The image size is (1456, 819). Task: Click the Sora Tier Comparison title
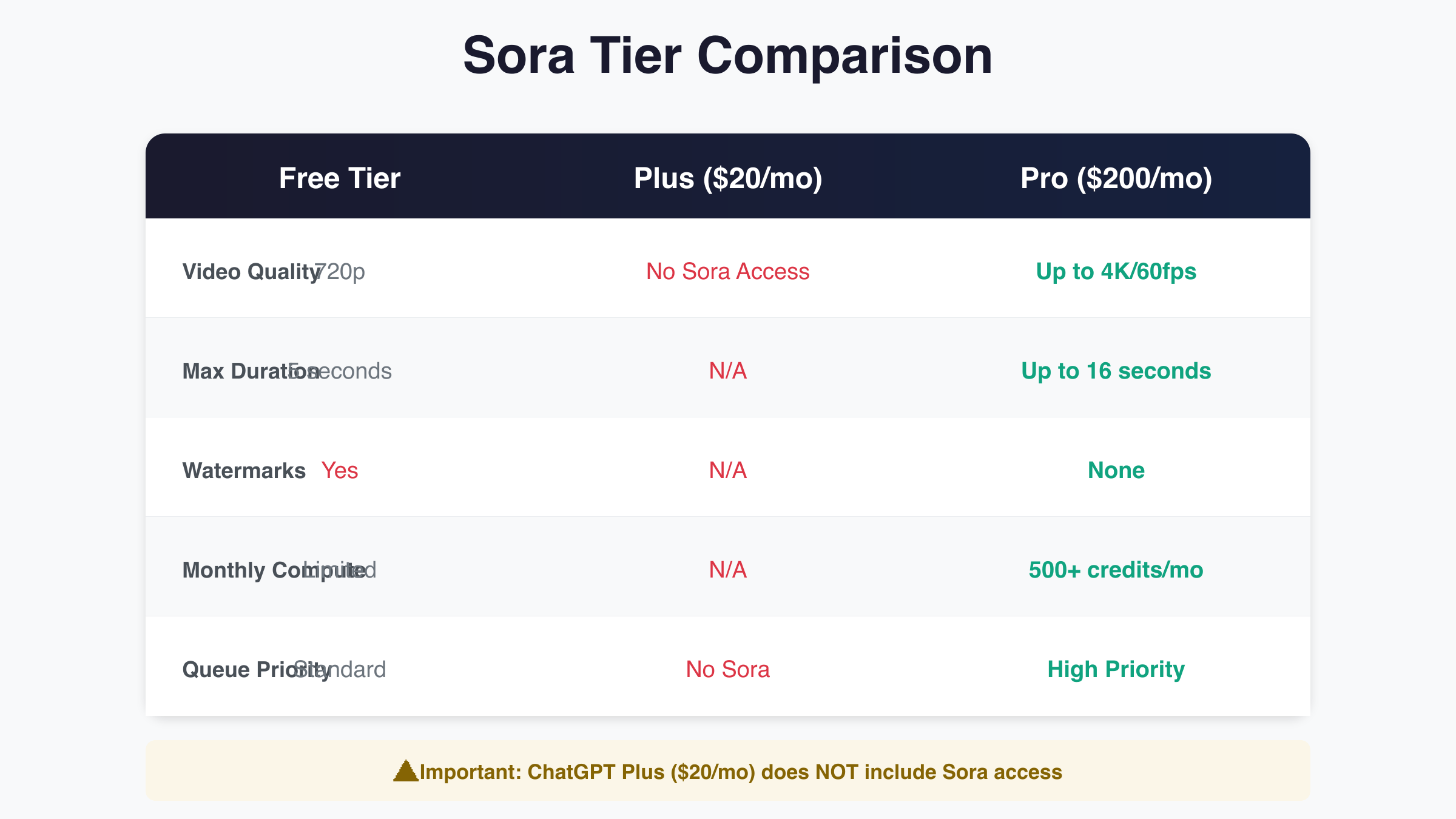727,56
